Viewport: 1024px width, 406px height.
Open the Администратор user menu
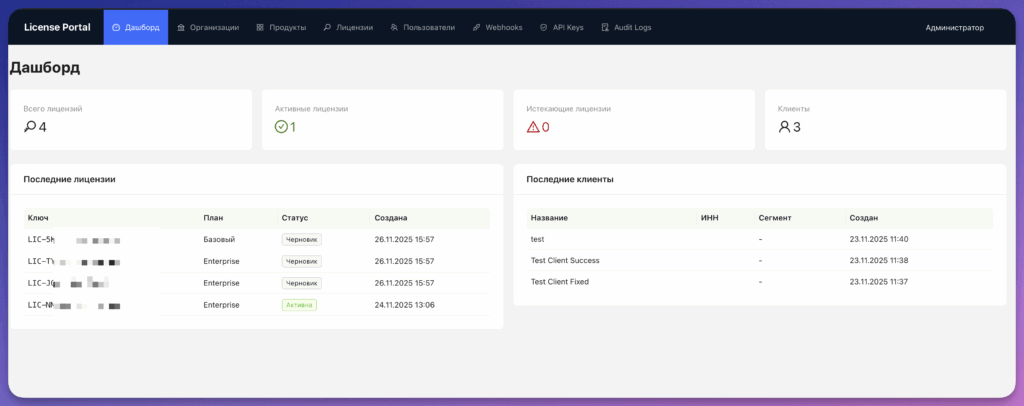pos(954,28)
